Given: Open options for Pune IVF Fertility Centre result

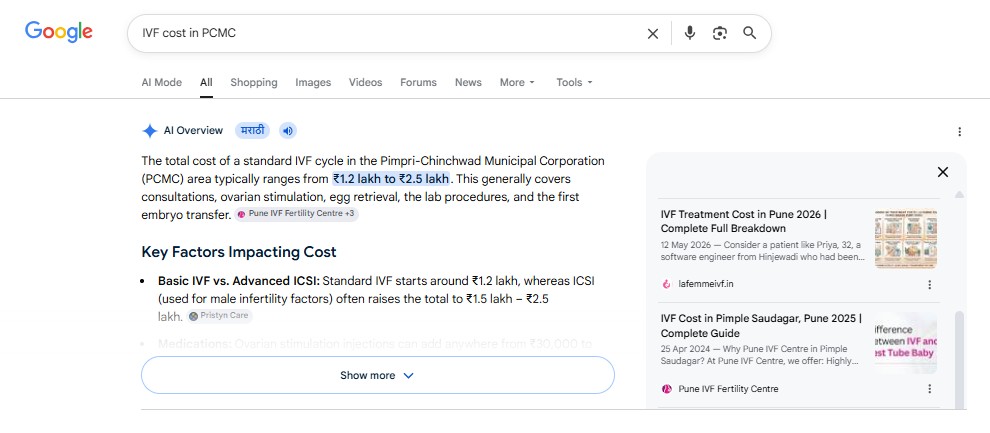Looking at the screenshot, I should [929, 389].
